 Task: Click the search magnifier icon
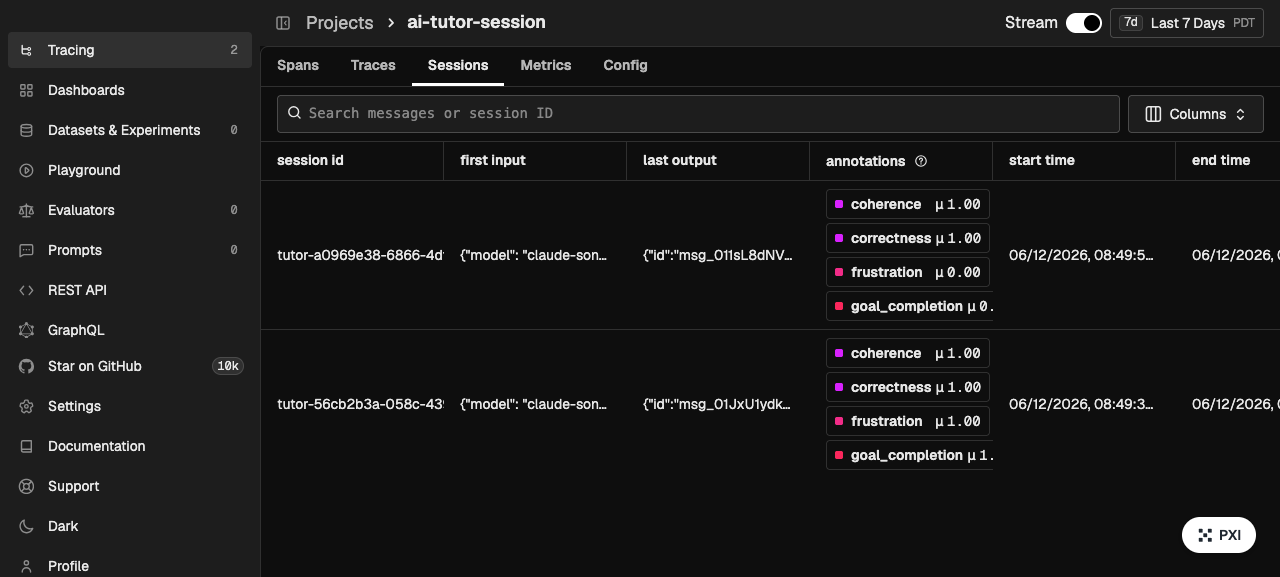[295, 113]
